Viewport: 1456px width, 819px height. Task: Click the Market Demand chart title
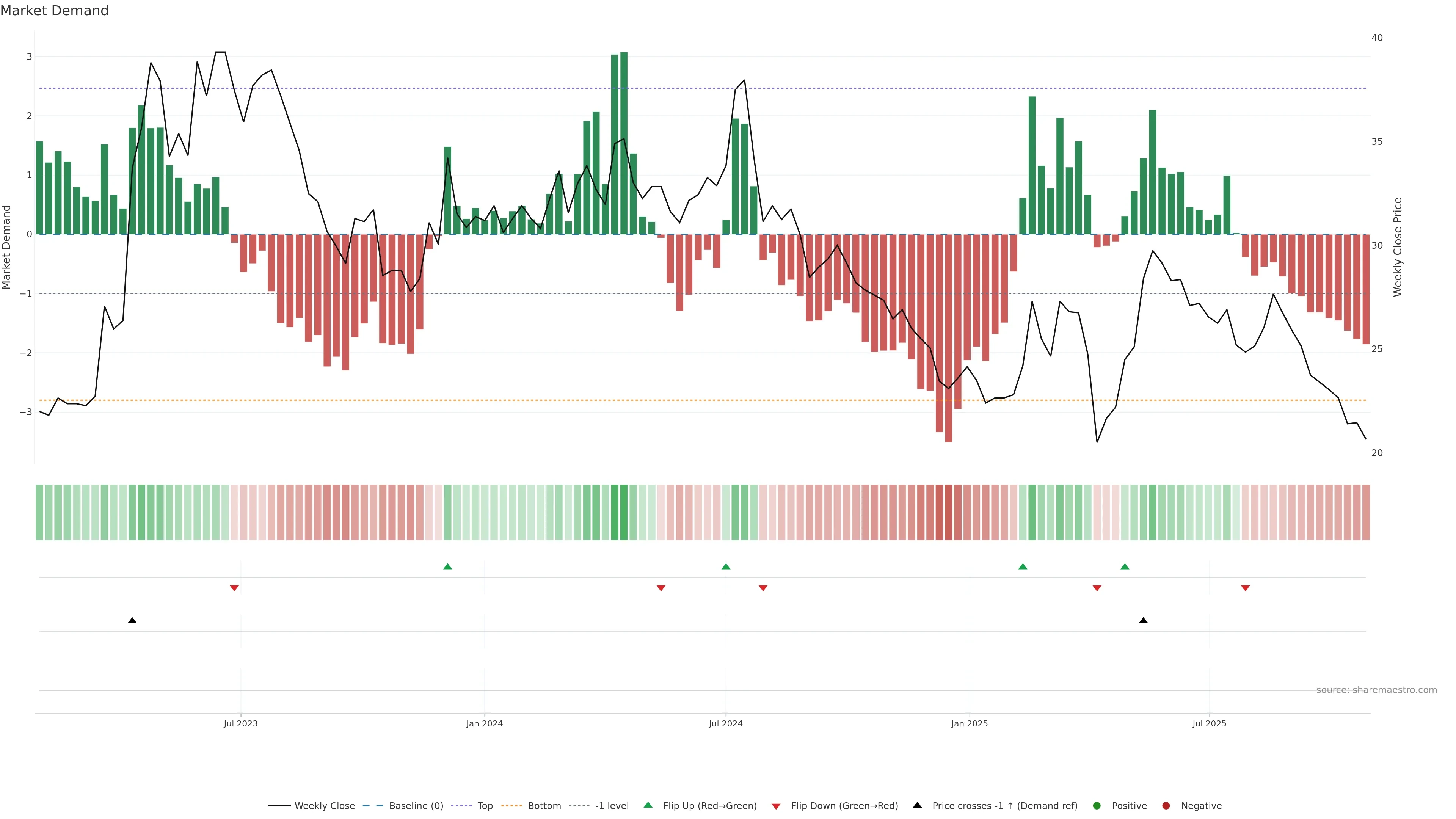coord(54,11)
